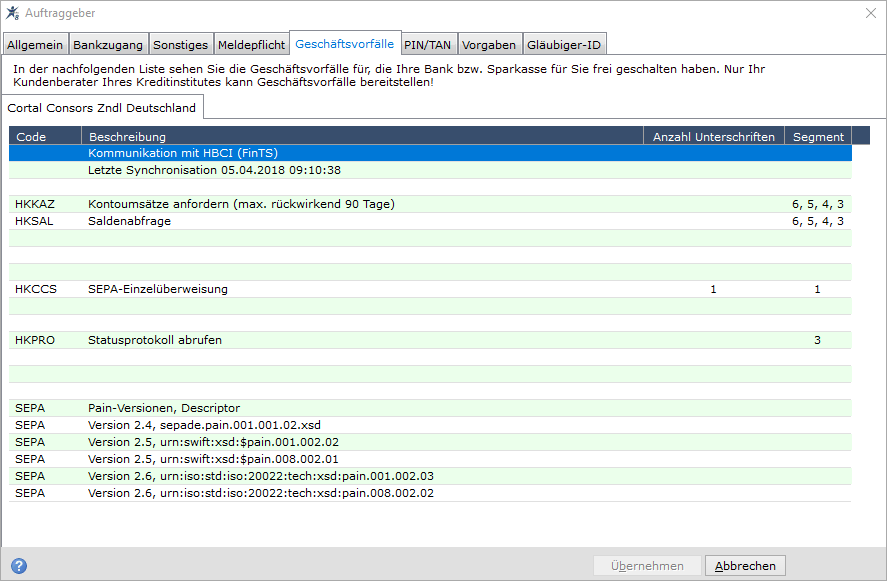The width and height of the screenshot is (887, 581).
Task: Click the Beschreibung column header
Action: pos(363,136)
